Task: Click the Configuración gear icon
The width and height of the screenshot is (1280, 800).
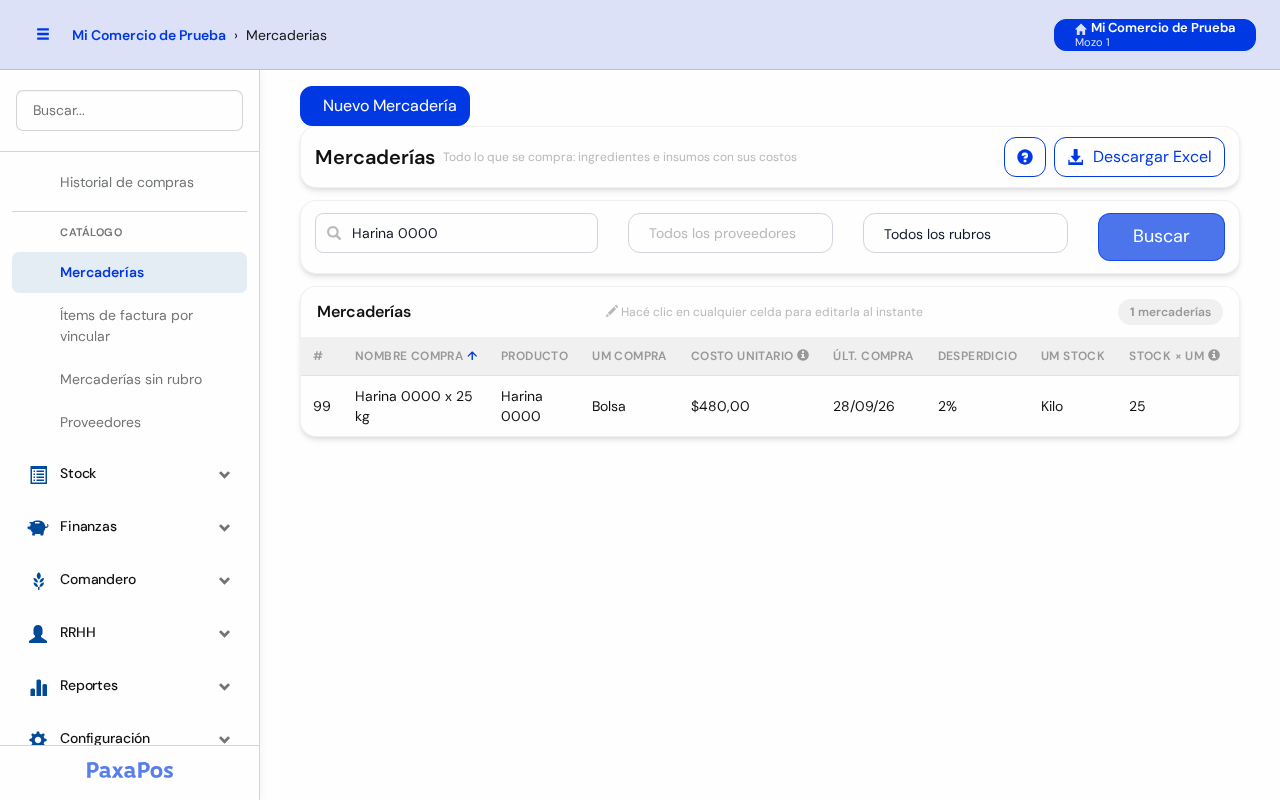Action: [38, 739]
